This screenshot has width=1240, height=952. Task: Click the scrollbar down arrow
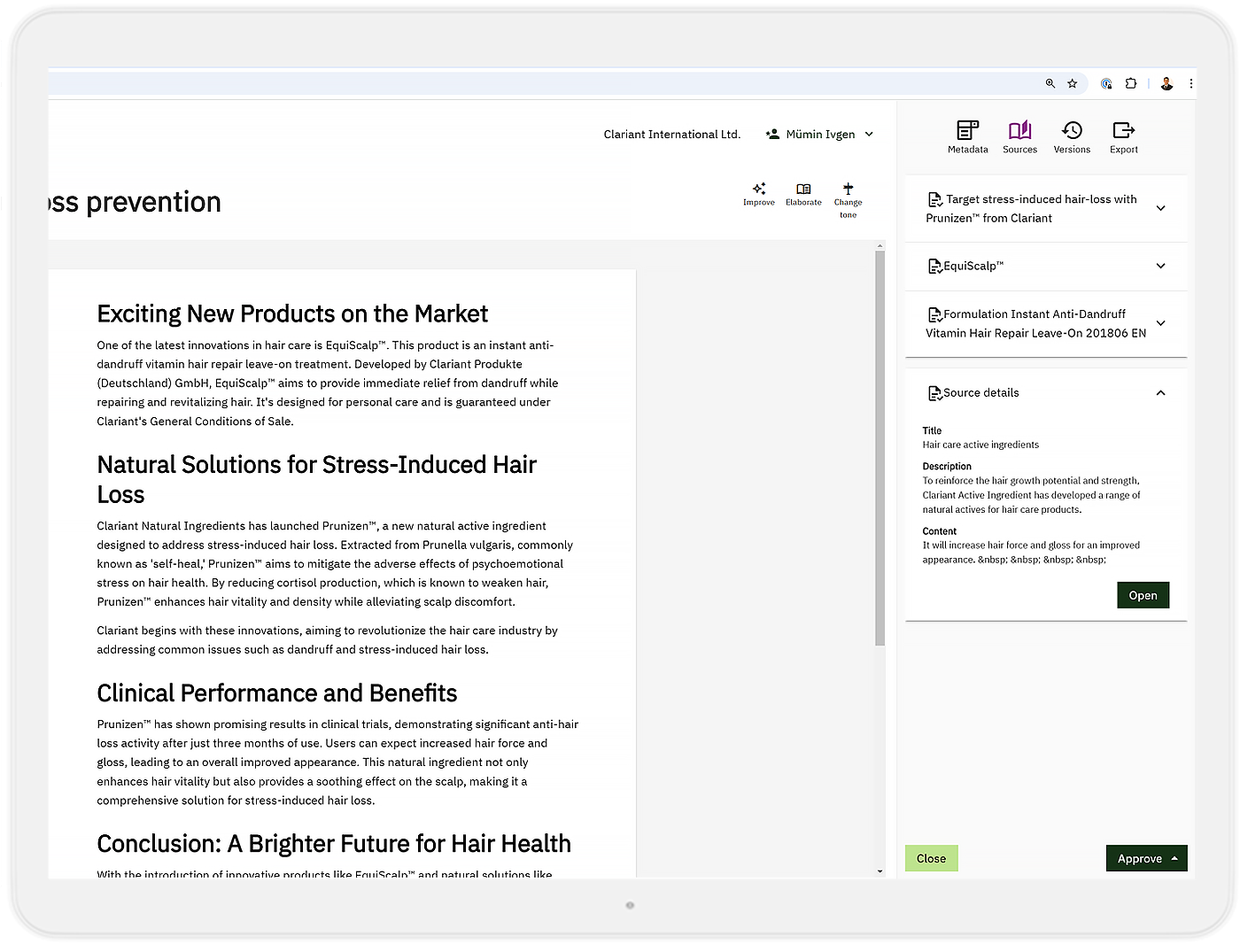(x=880, y=871)
